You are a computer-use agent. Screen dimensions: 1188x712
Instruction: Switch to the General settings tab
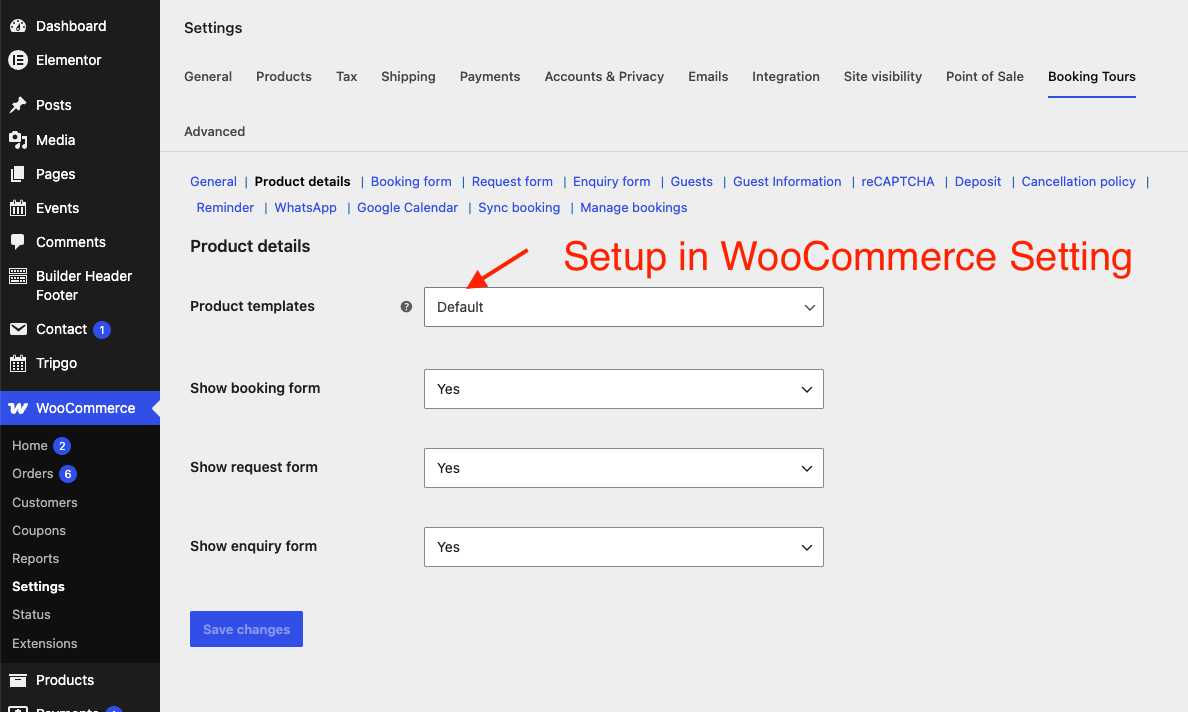(208, 77)
